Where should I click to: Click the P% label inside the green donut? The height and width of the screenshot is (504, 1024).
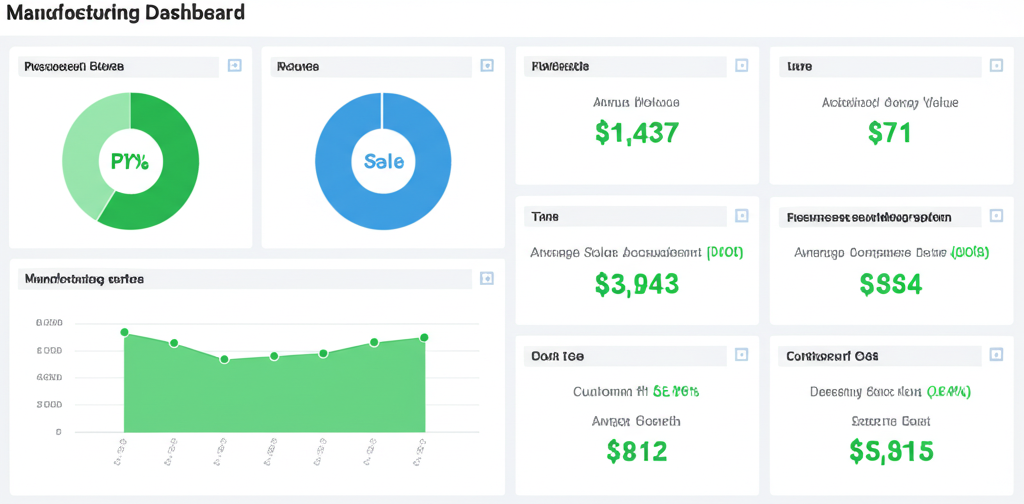point(130,161)
